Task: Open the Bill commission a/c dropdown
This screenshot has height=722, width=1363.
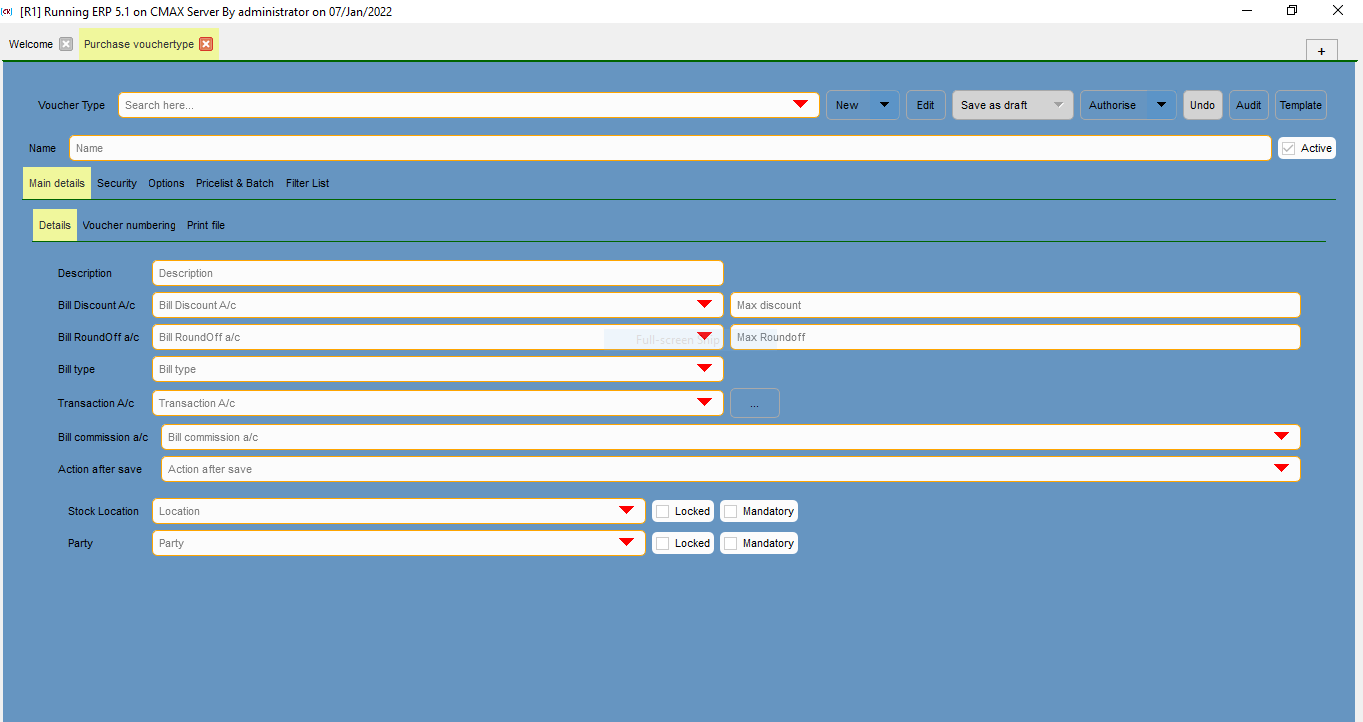Action: click(1281, 437)
